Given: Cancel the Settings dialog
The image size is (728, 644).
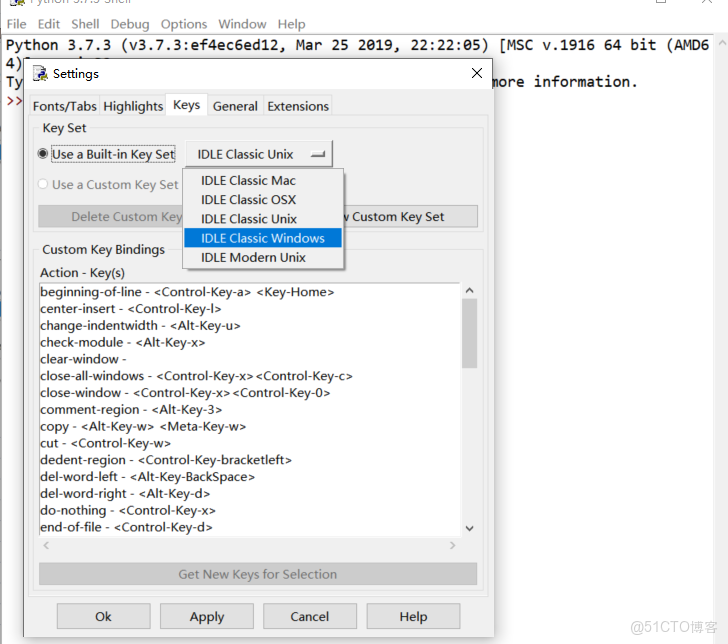Looking at the screenshot, I should tap(310, 616).
